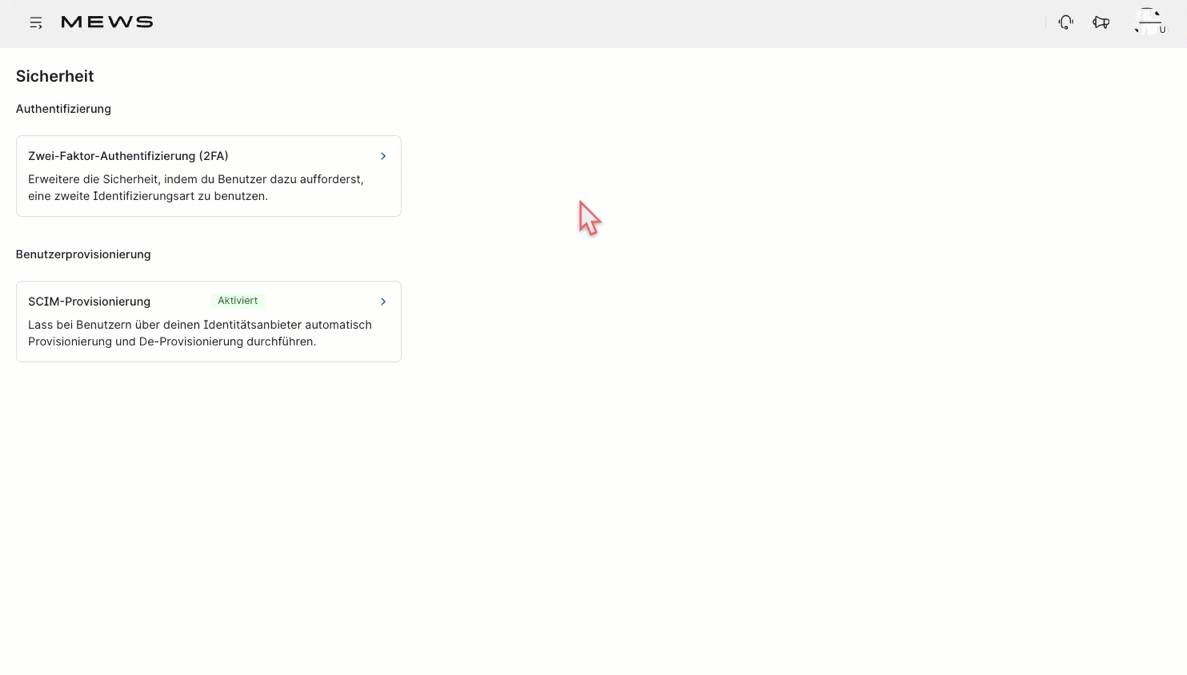Click the Mews logo
Viewport: 1187px width, 675px height.
[x=107, y=22]
